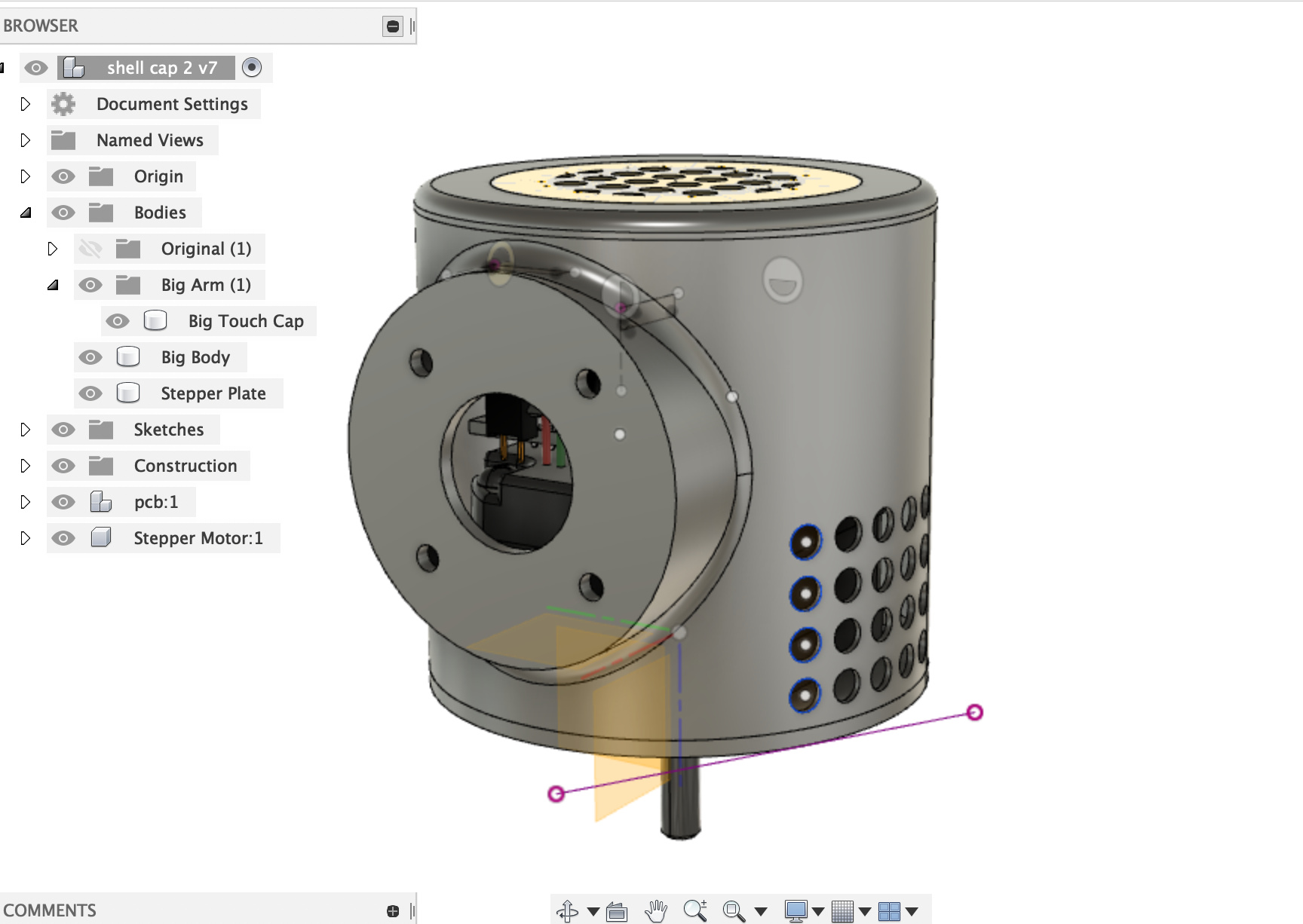Click the Viewports layout icon
The width and height of the screenshot is (1303, 924).
click(x=889, y=911)
